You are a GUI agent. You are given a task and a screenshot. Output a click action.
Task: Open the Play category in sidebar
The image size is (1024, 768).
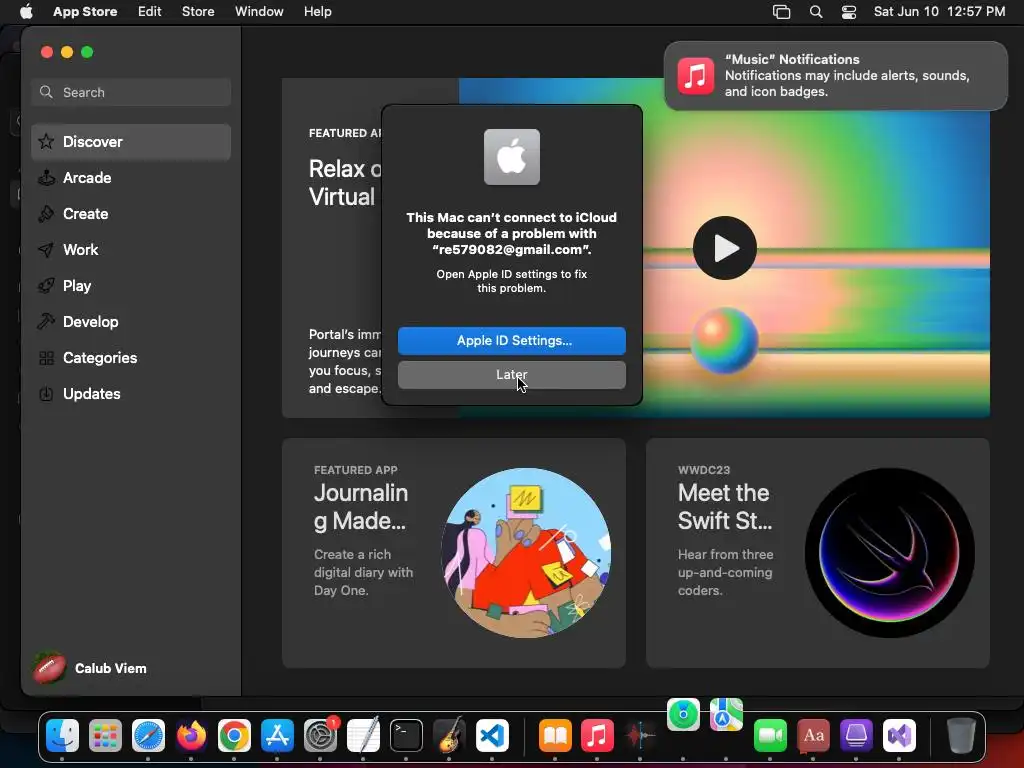(x=131, y=285)
